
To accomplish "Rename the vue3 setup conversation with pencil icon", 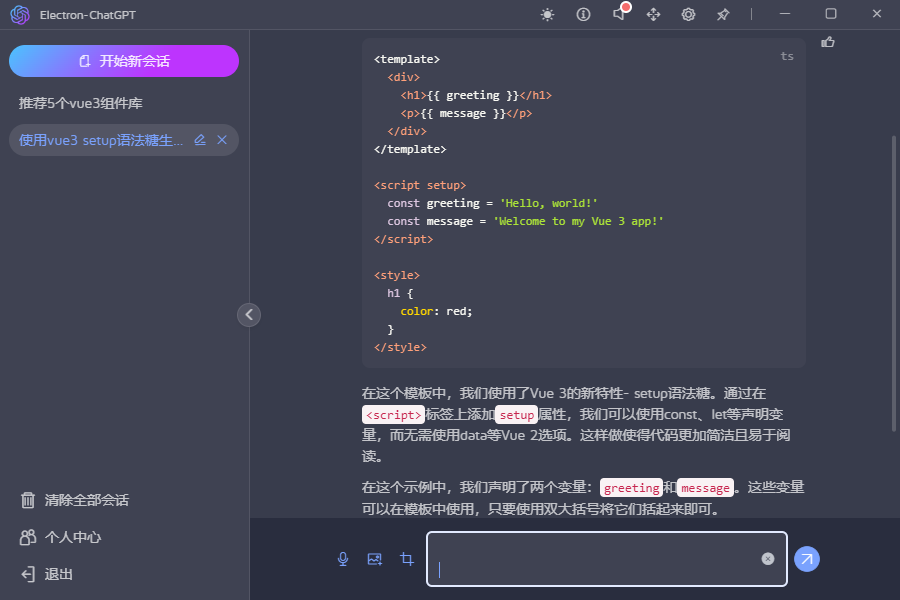I will point(200,140).
